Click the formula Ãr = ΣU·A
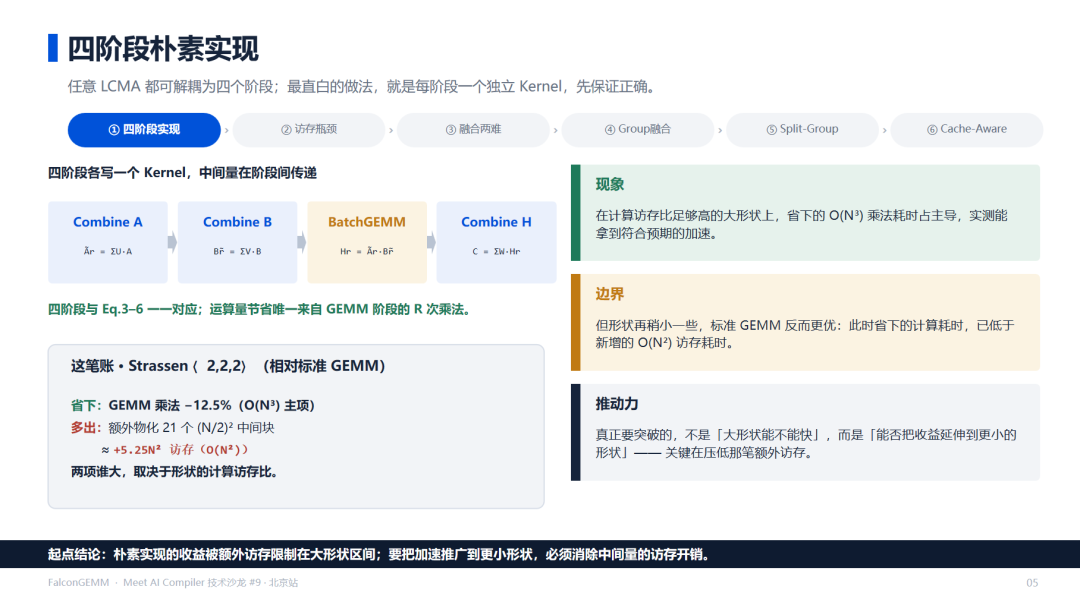1080x599 pixels. coord(108,251)
